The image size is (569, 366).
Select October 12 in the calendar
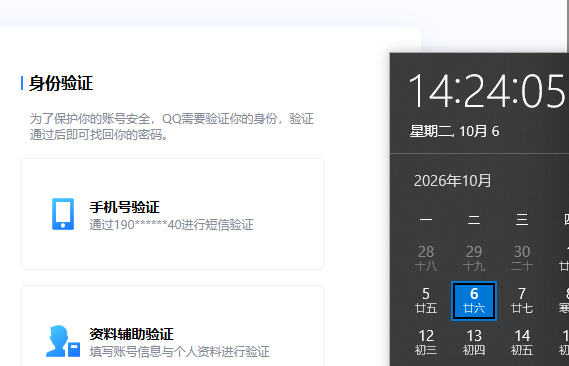426,343
